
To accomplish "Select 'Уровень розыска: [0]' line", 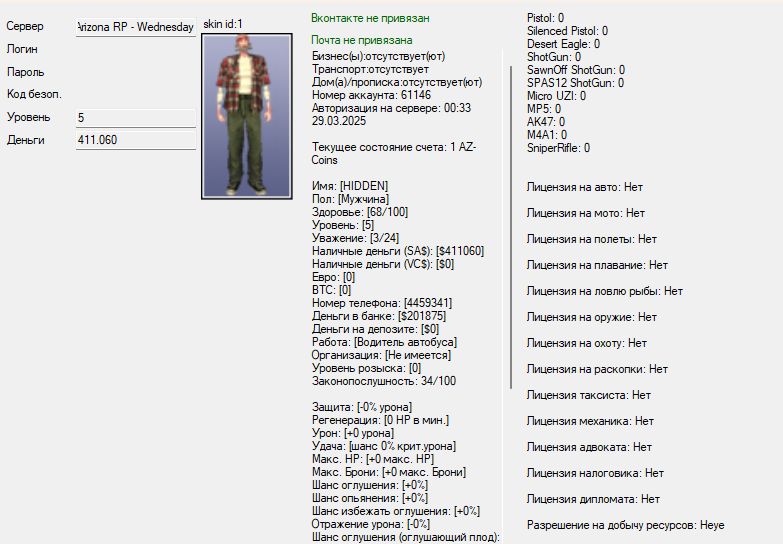I will coord(366,368).
